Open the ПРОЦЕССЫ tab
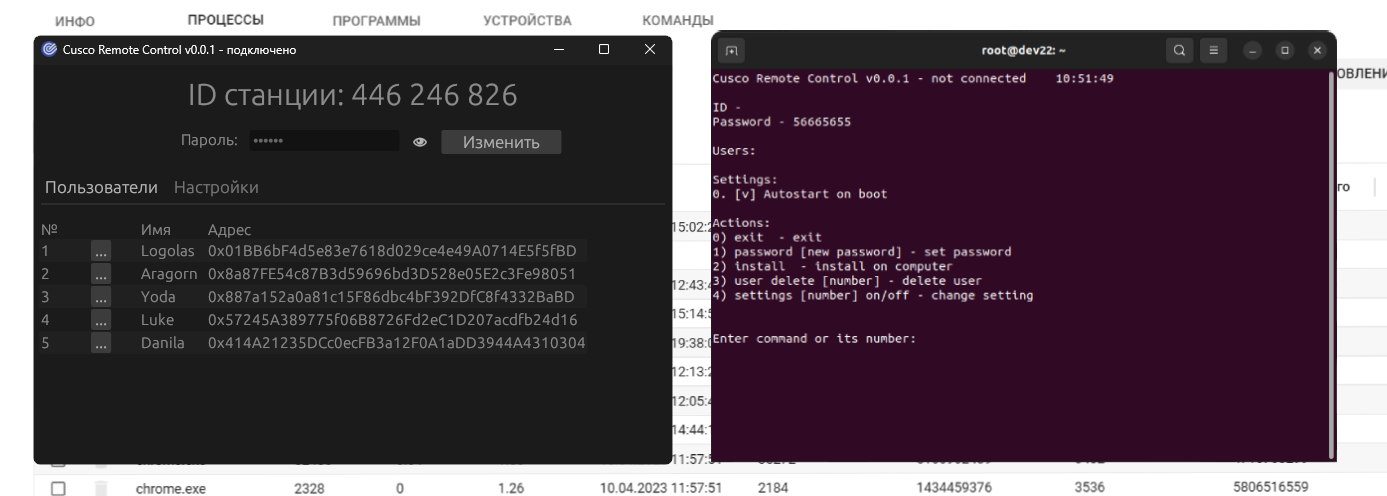The height and width of the screenshot is (496, 1387). click(x=226, y=20)
